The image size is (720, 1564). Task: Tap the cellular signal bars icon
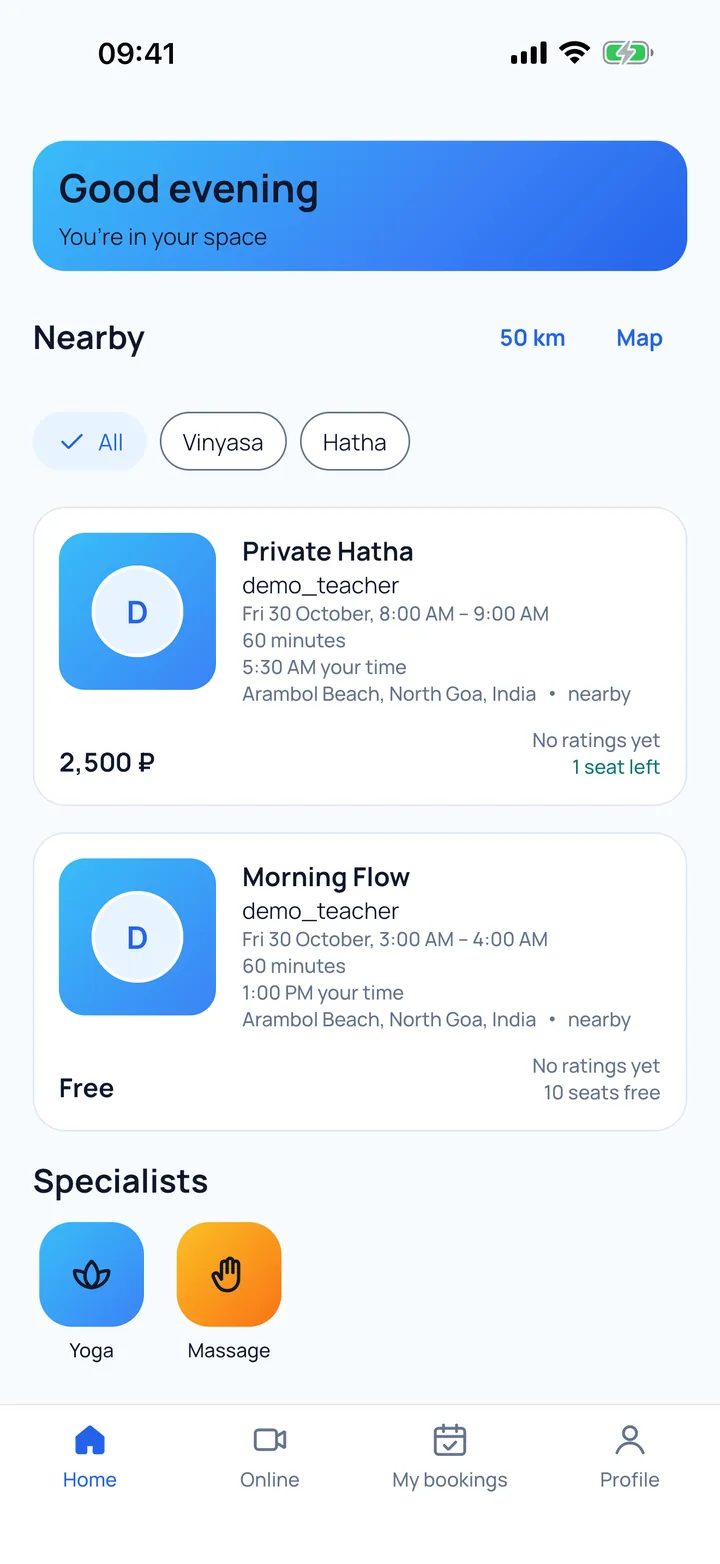point(529,53)
